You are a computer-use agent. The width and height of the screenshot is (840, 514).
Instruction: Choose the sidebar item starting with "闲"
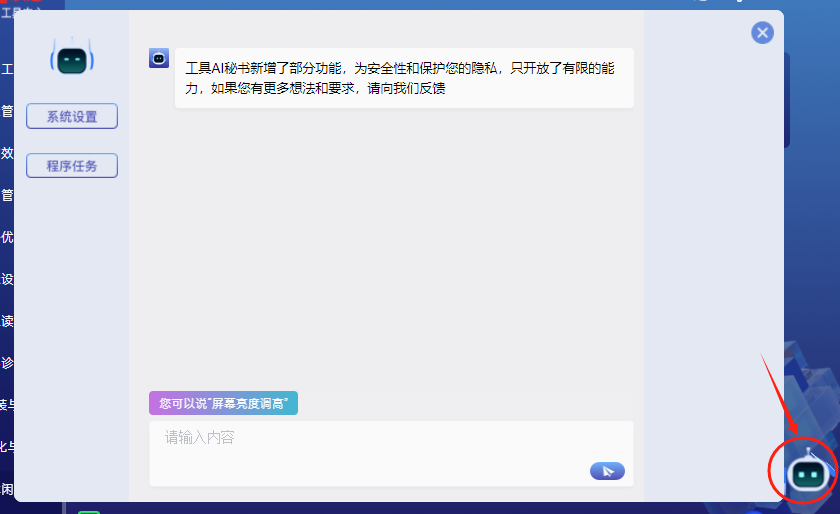(7, 489)
